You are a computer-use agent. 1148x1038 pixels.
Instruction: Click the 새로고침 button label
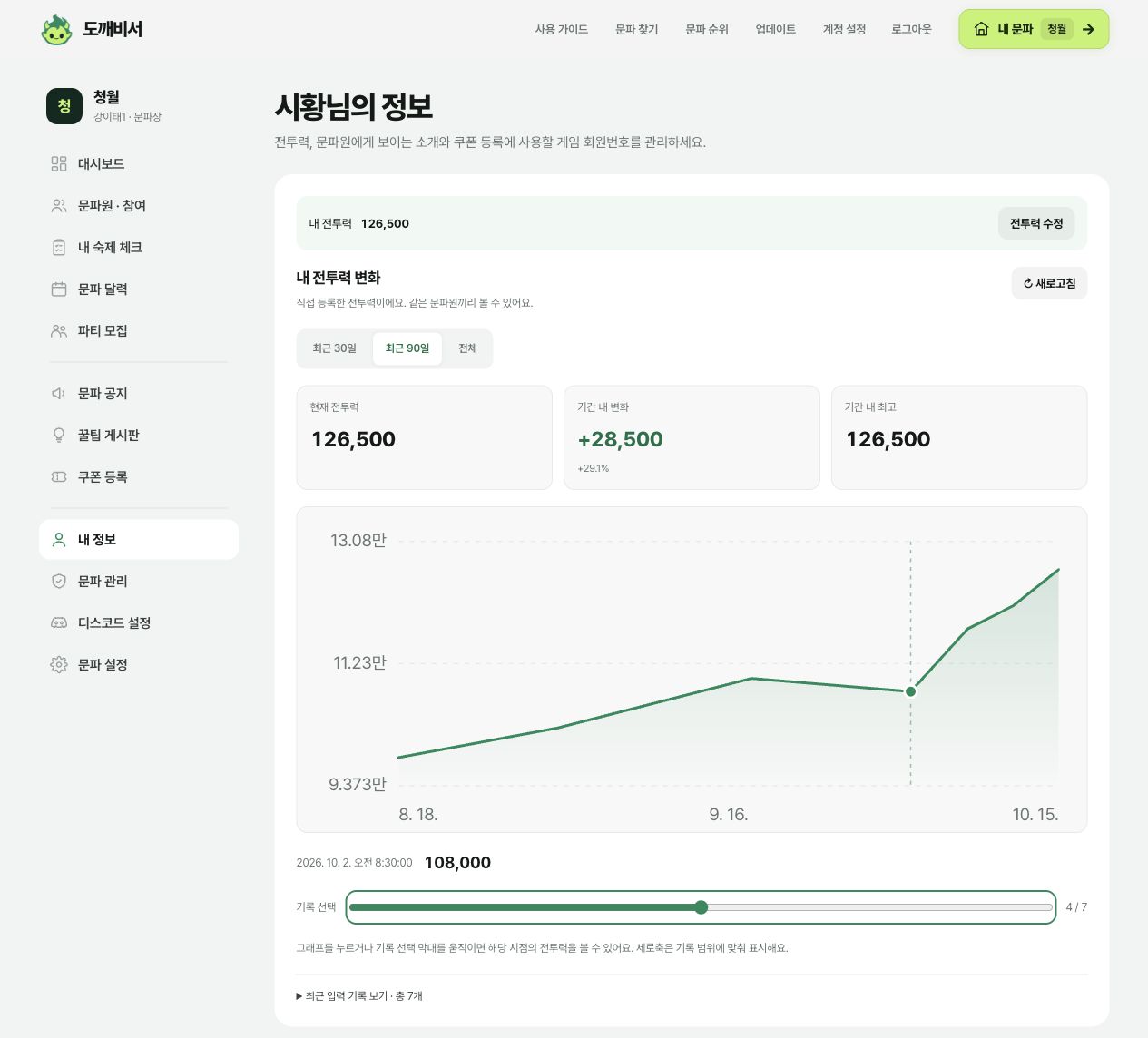(1055, 283)
